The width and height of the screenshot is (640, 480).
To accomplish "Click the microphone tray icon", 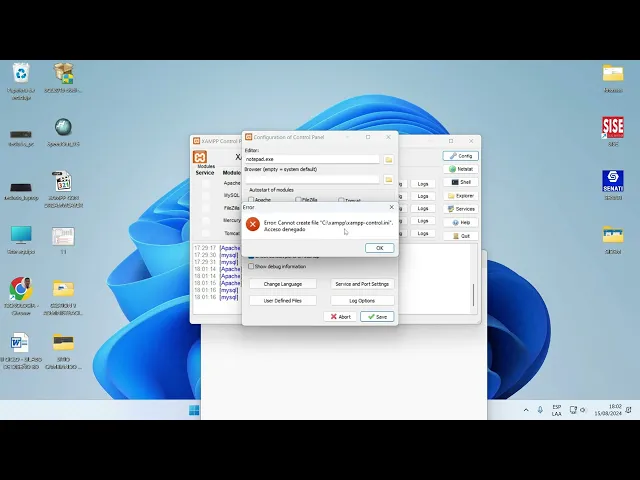I will (540, 410).
